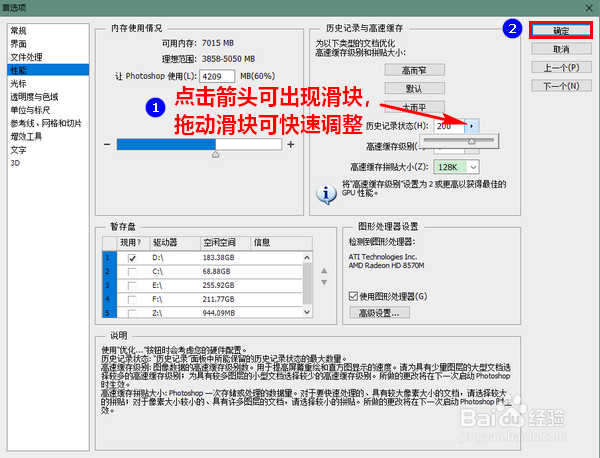
Task: Click the 183.38GB free space cell
Action: tap(218, 258)
